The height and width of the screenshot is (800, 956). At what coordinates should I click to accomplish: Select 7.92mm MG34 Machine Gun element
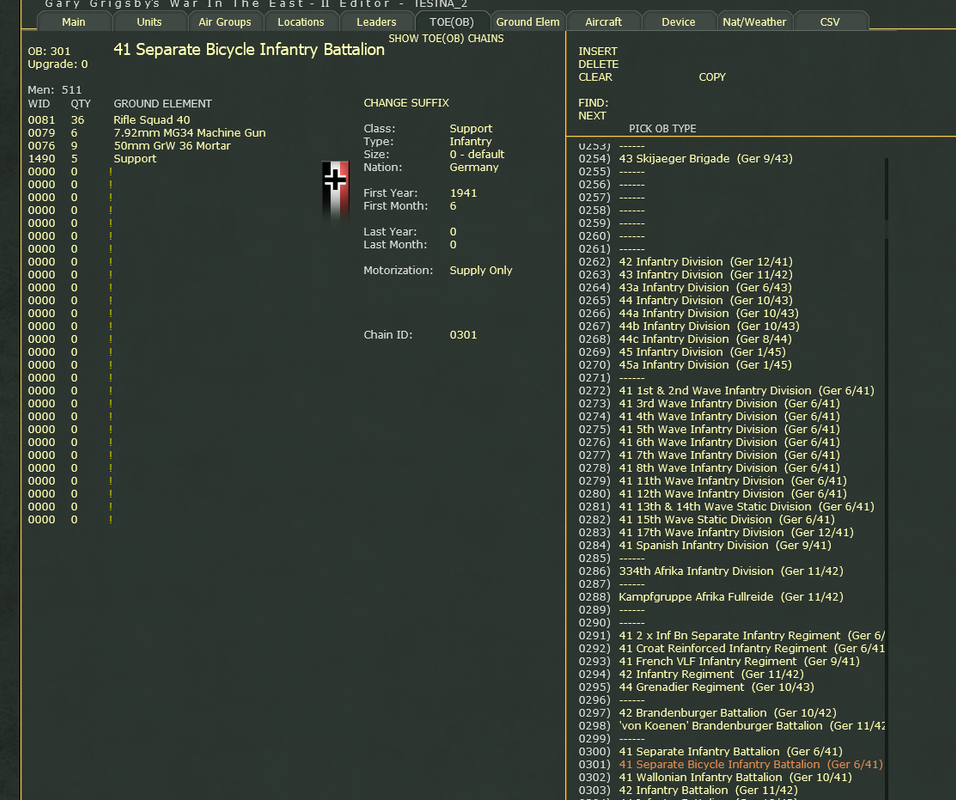tap(190, 132)
